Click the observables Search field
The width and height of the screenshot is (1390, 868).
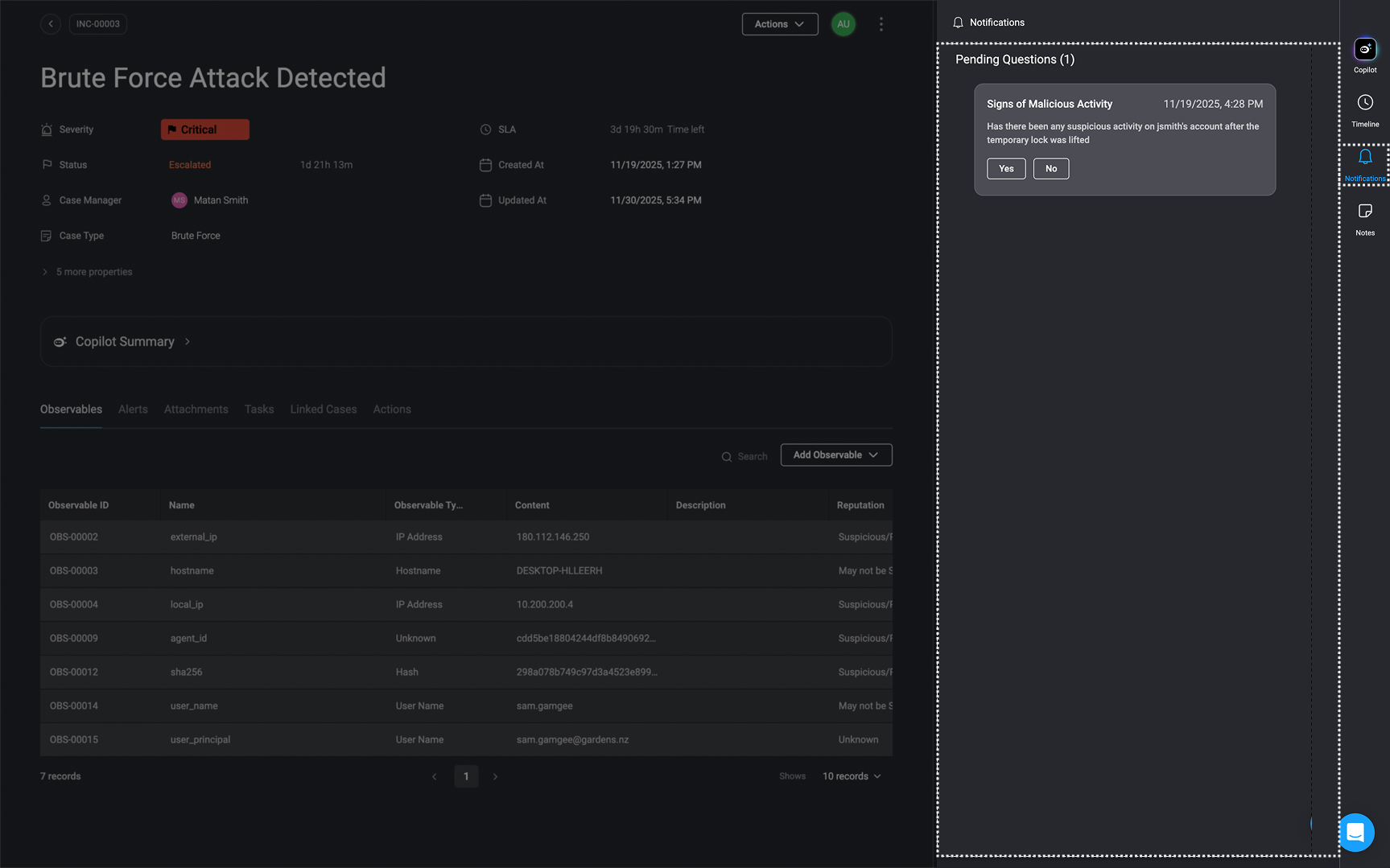pyautogui.click(x=752, y=457)
